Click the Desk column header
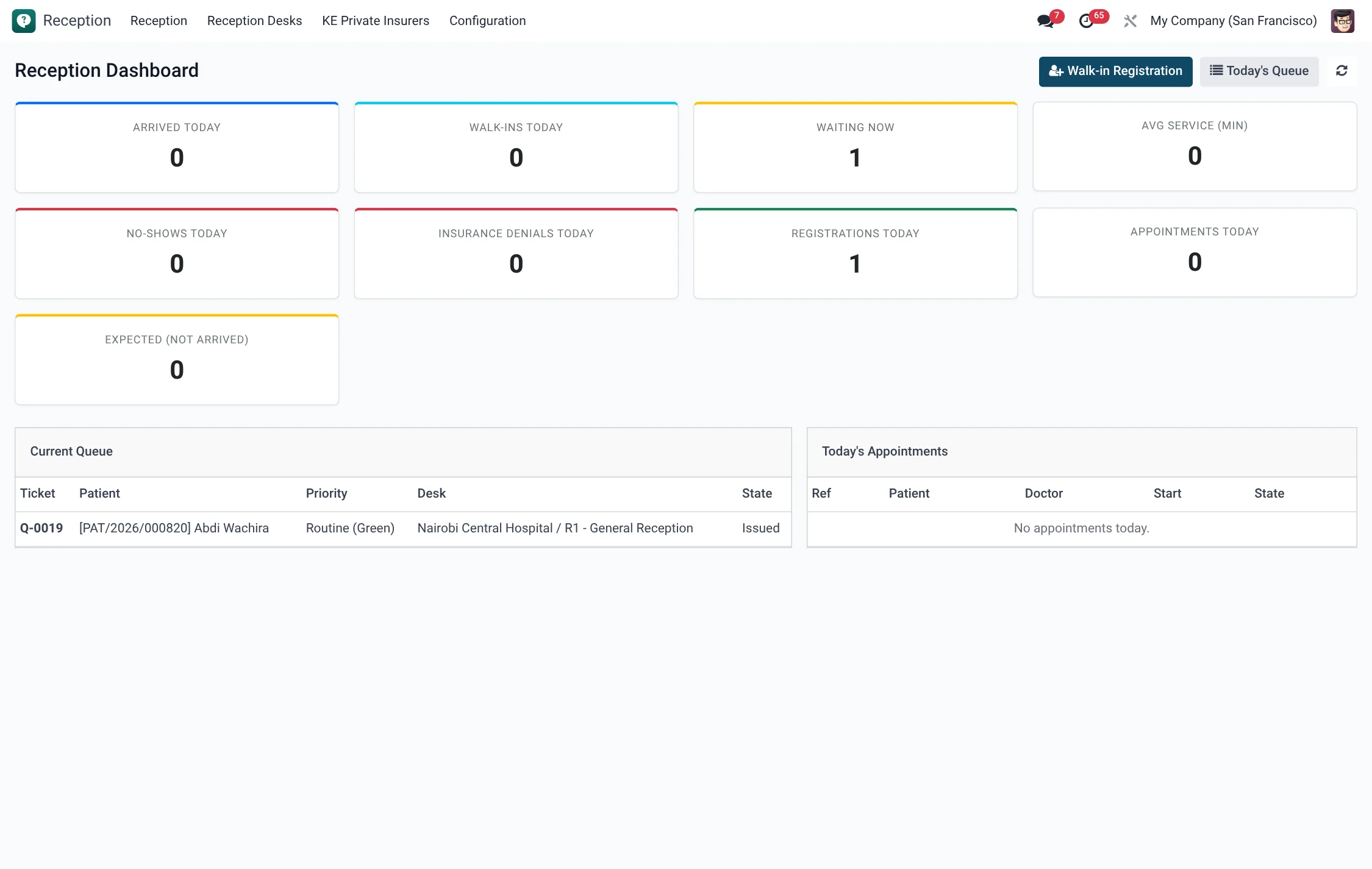Image resolution: width=1372 pixels, height=869 pixels. tap(431, 493)
